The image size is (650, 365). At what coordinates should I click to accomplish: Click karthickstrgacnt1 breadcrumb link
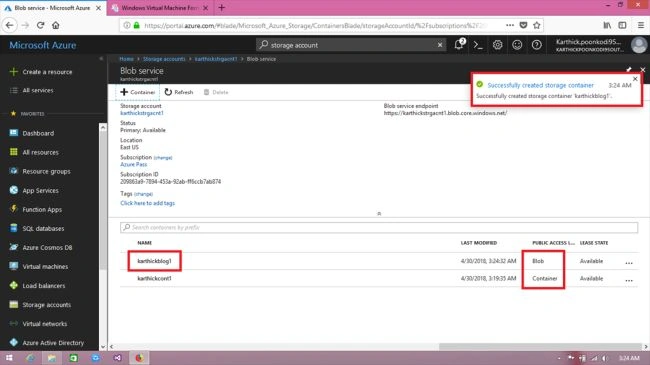pyautogui.click(x=216, y=59)
